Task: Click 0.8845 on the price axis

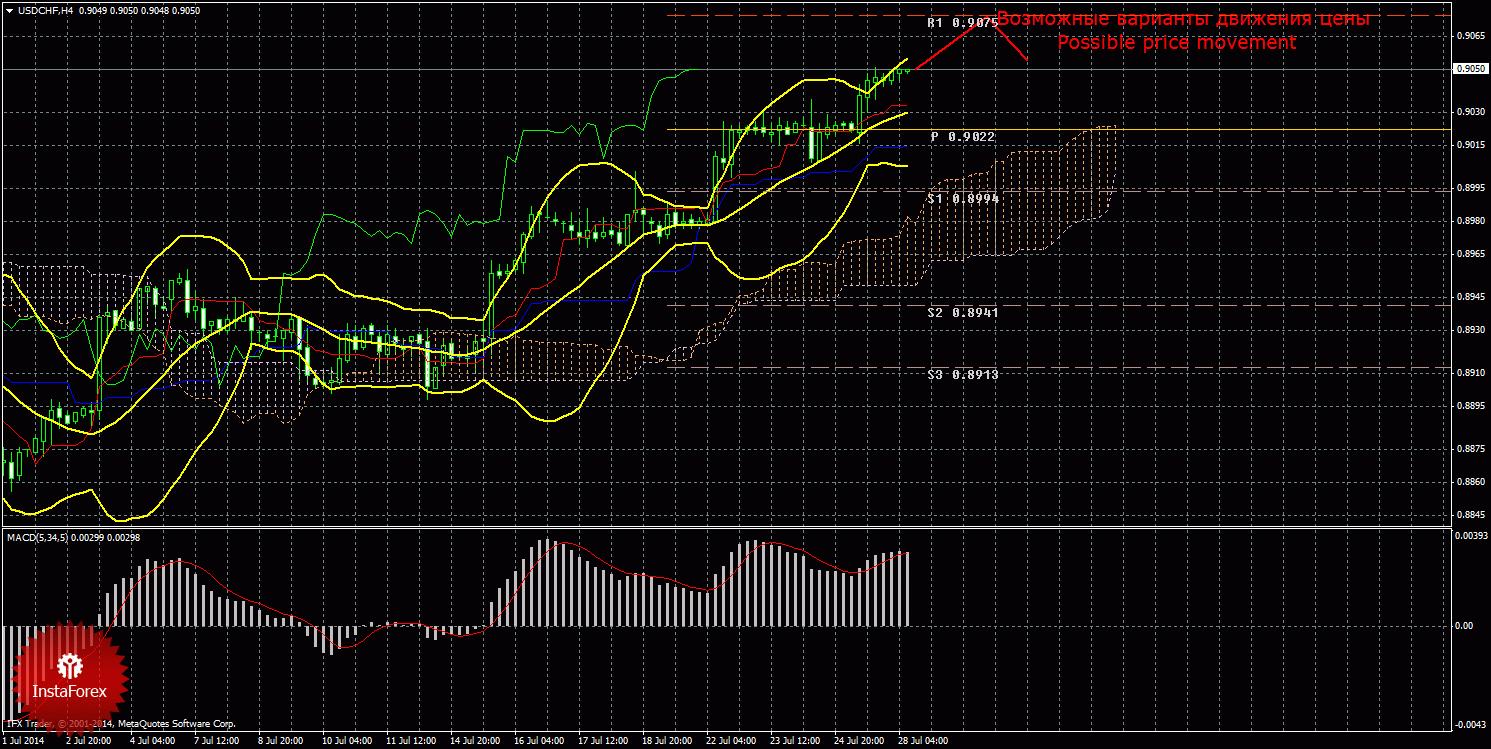Action: [1470, 516]
